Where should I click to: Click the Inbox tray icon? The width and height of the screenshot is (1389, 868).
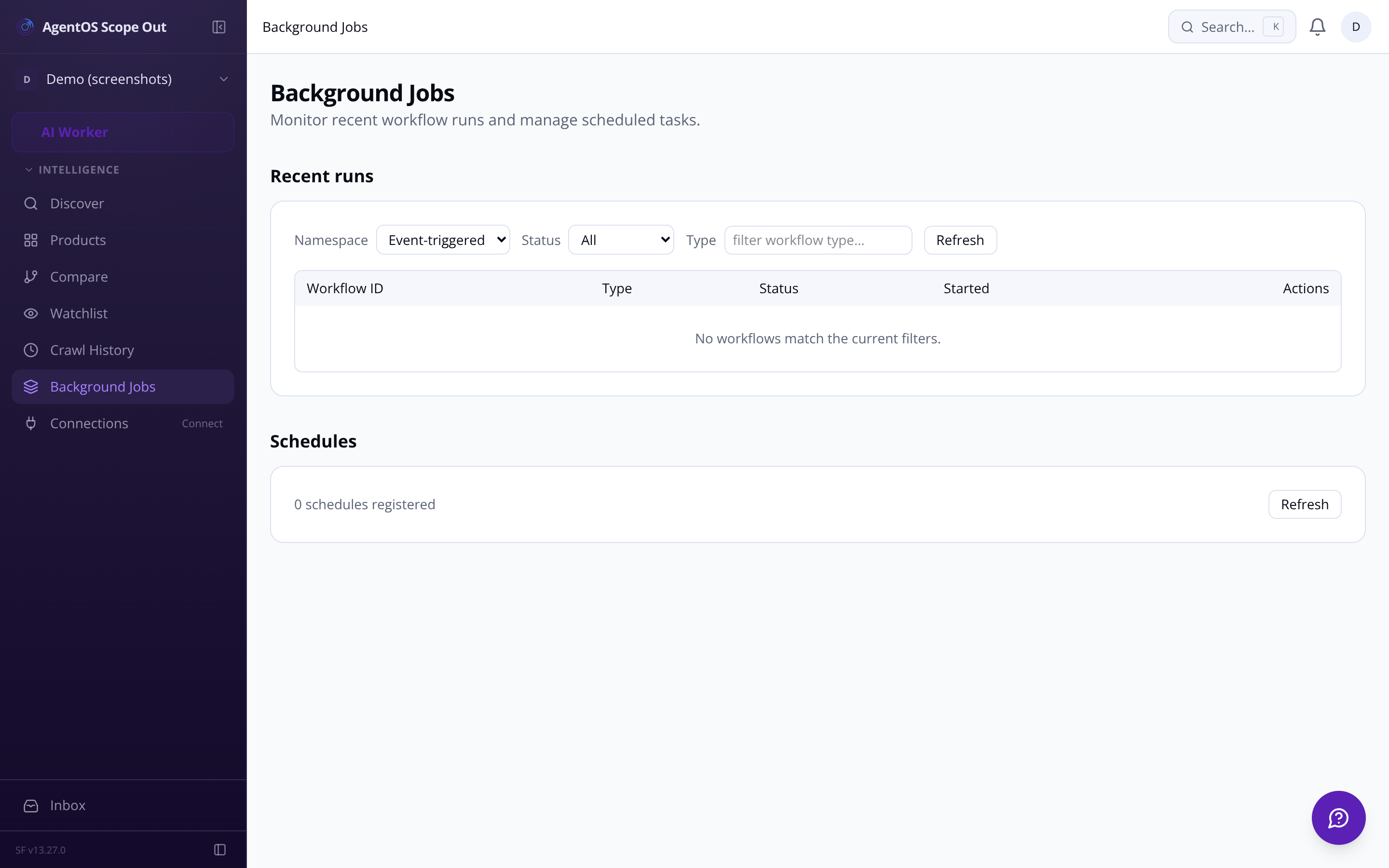[x=31, y=805]
